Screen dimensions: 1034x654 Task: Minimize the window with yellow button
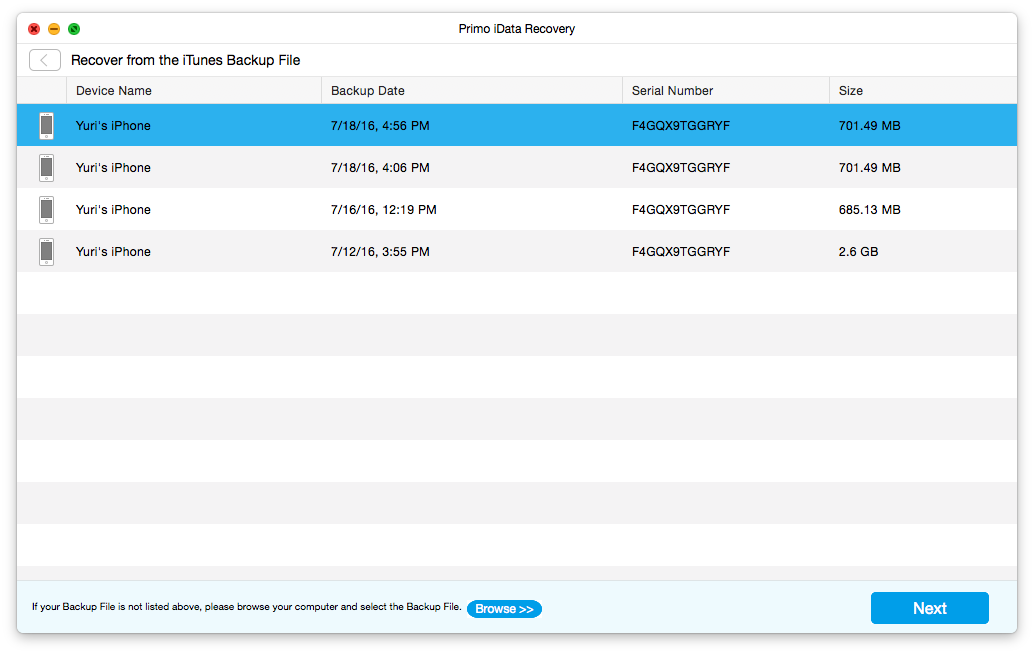(x=54, y=29)
